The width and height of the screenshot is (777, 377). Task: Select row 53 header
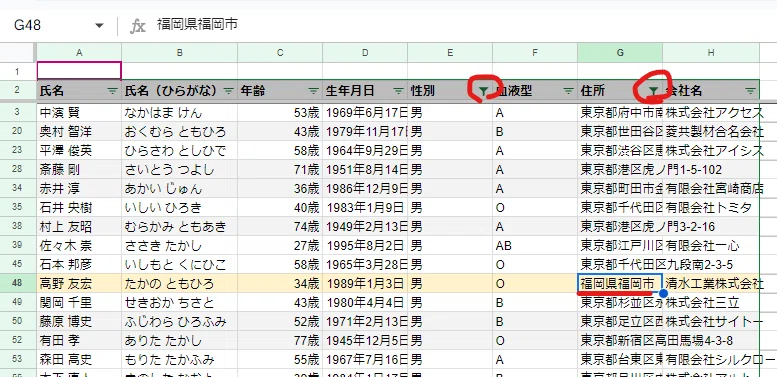(x=18, y=360)
